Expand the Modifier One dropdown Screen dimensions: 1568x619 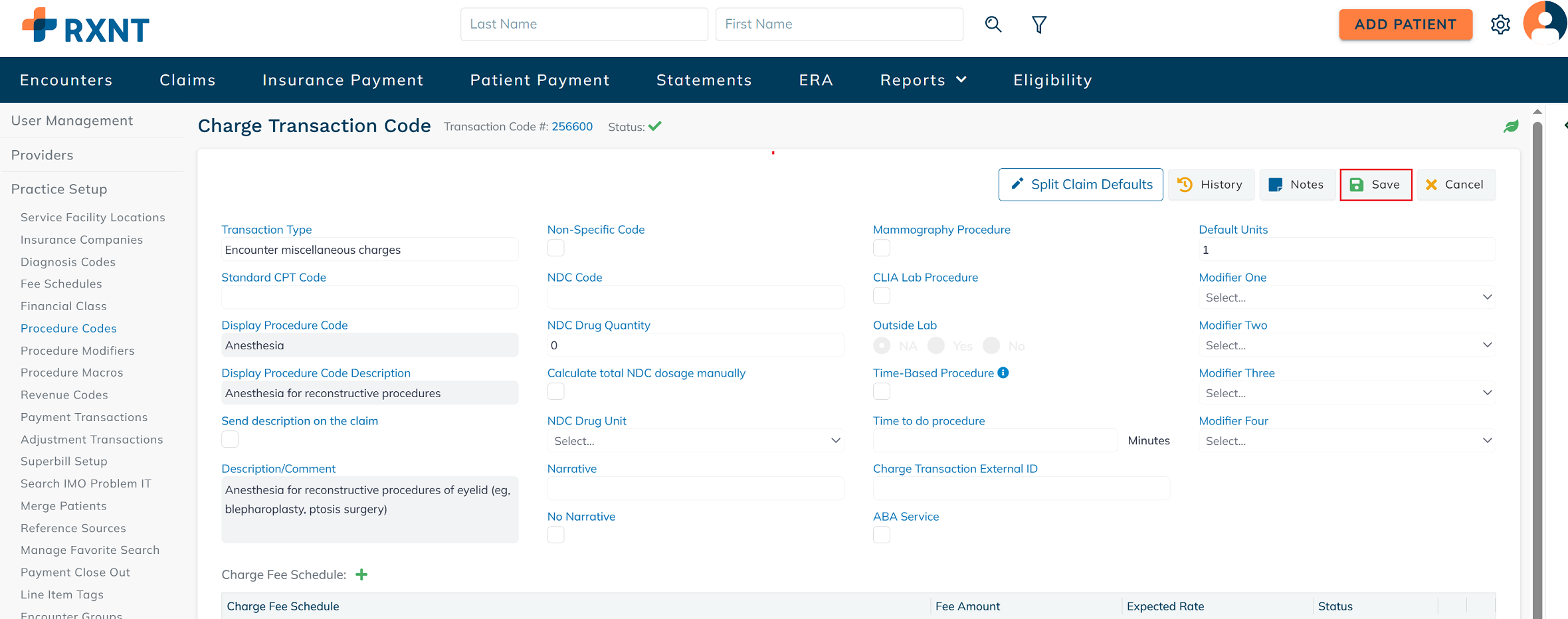pos(1347,298)
